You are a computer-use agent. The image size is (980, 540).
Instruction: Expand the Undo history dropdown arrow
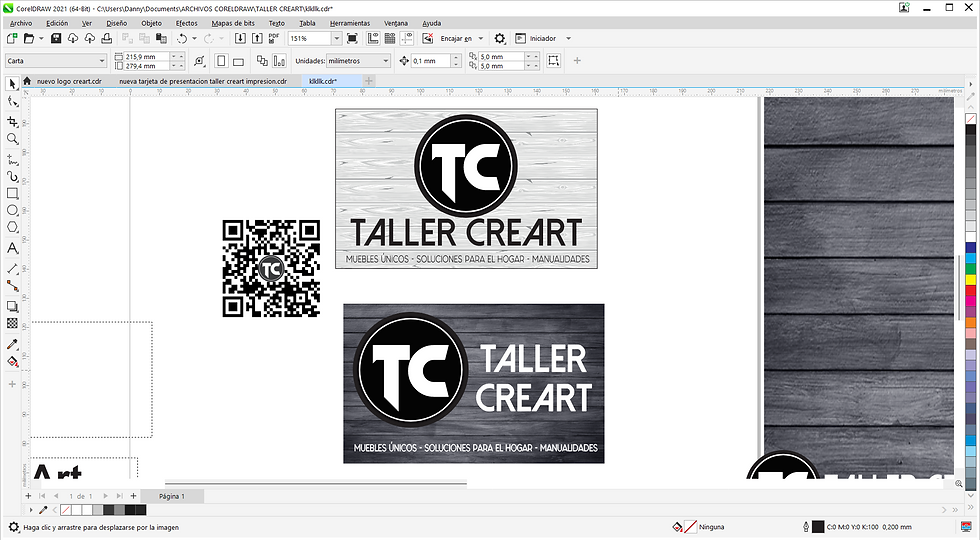click(x=194, y=39)
